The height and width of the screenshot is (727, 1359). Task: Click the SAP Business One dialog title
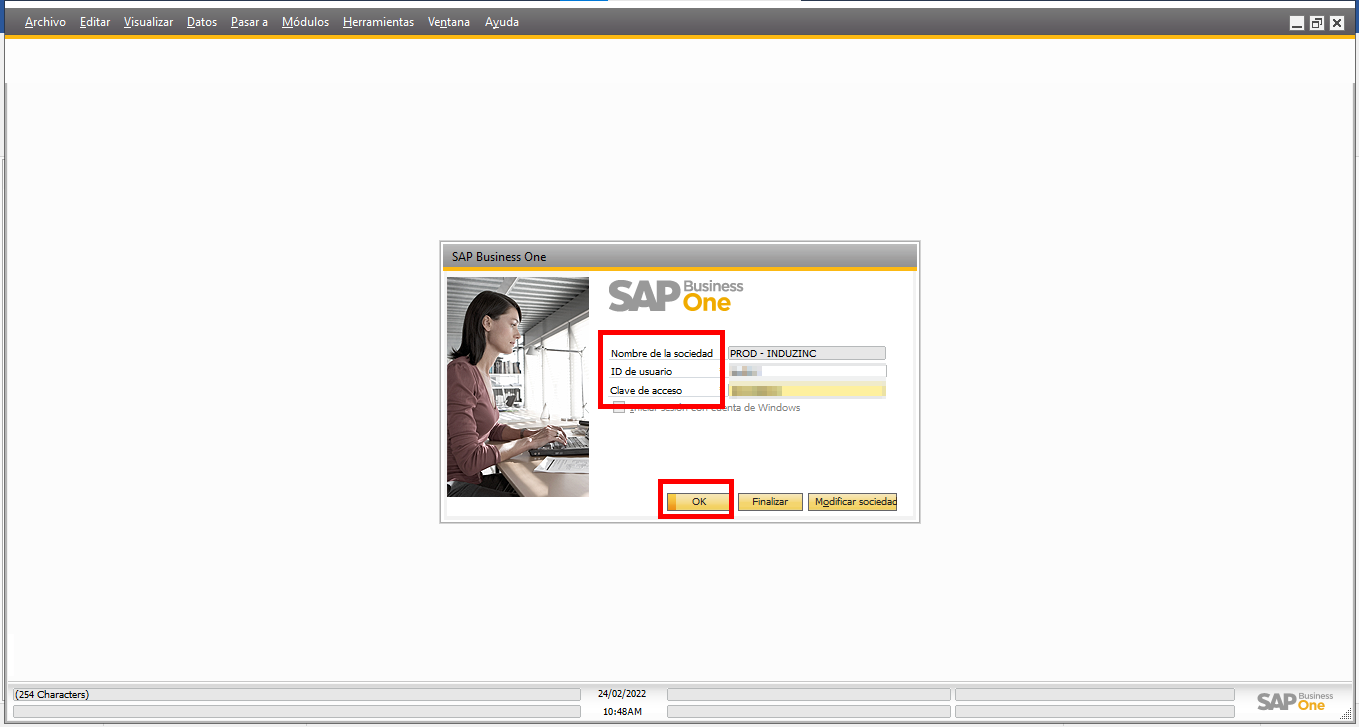(499, 257)
